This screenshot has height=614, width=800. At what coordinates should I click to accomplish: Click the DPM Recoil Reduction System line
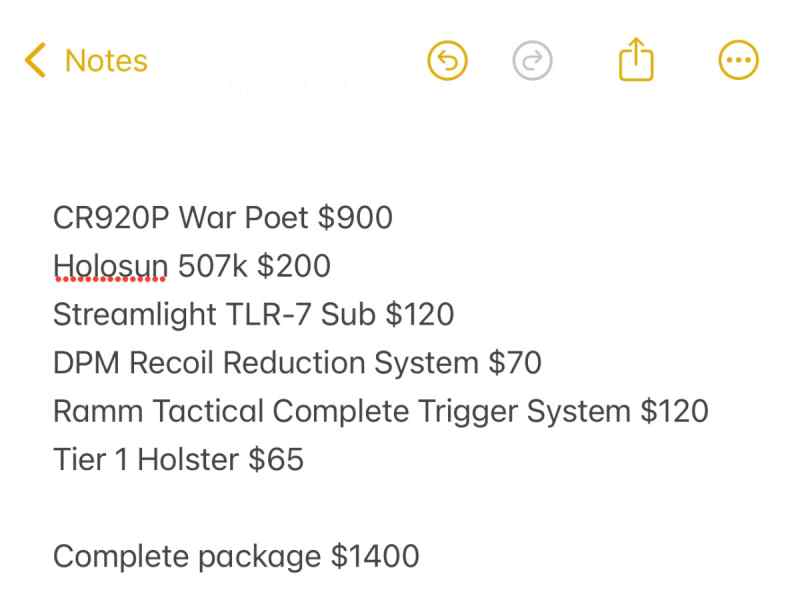pos(297,363)
